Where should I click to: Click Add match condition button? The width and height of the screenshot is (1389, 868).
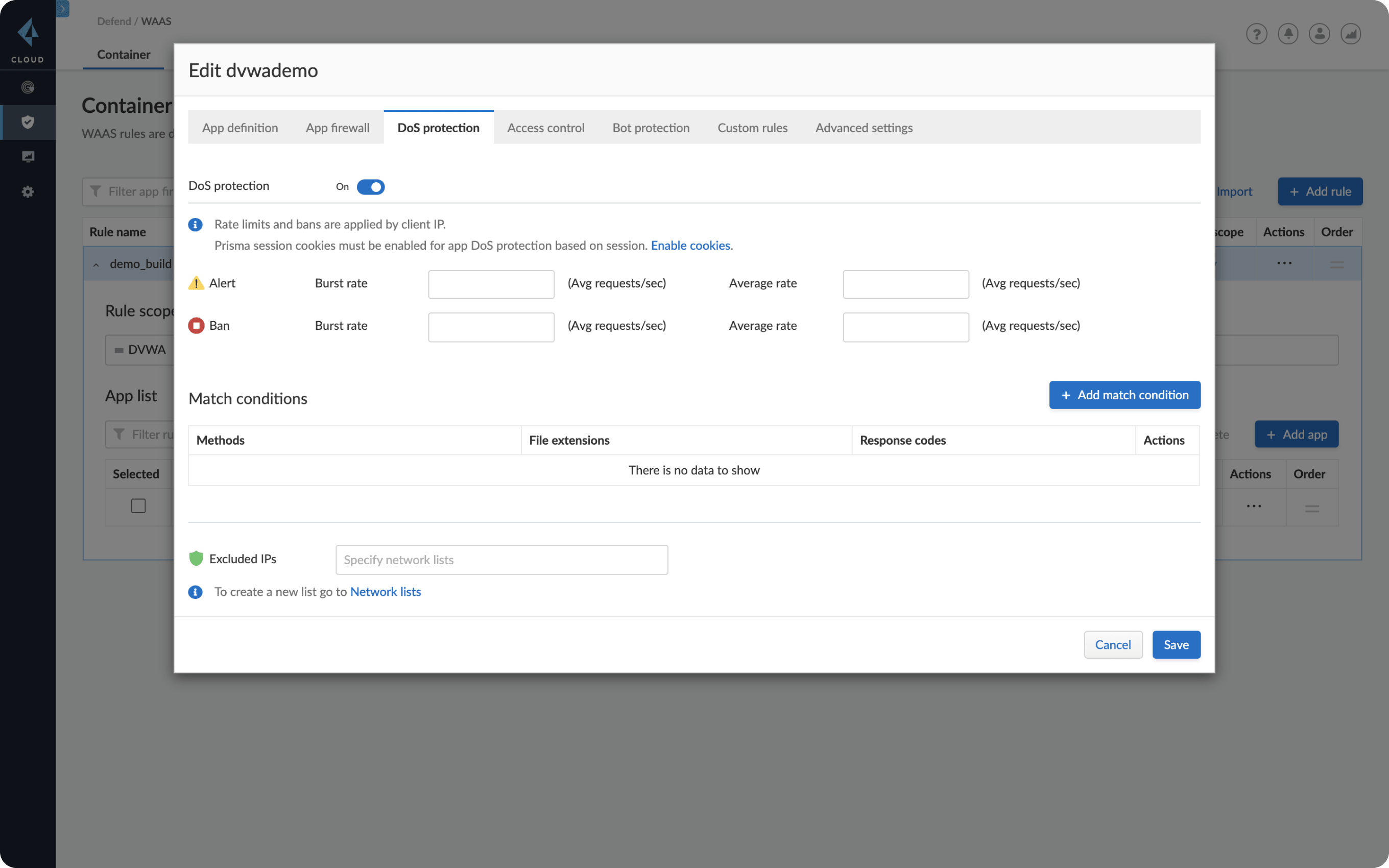pyautogui.click(x=1124, y=394)
